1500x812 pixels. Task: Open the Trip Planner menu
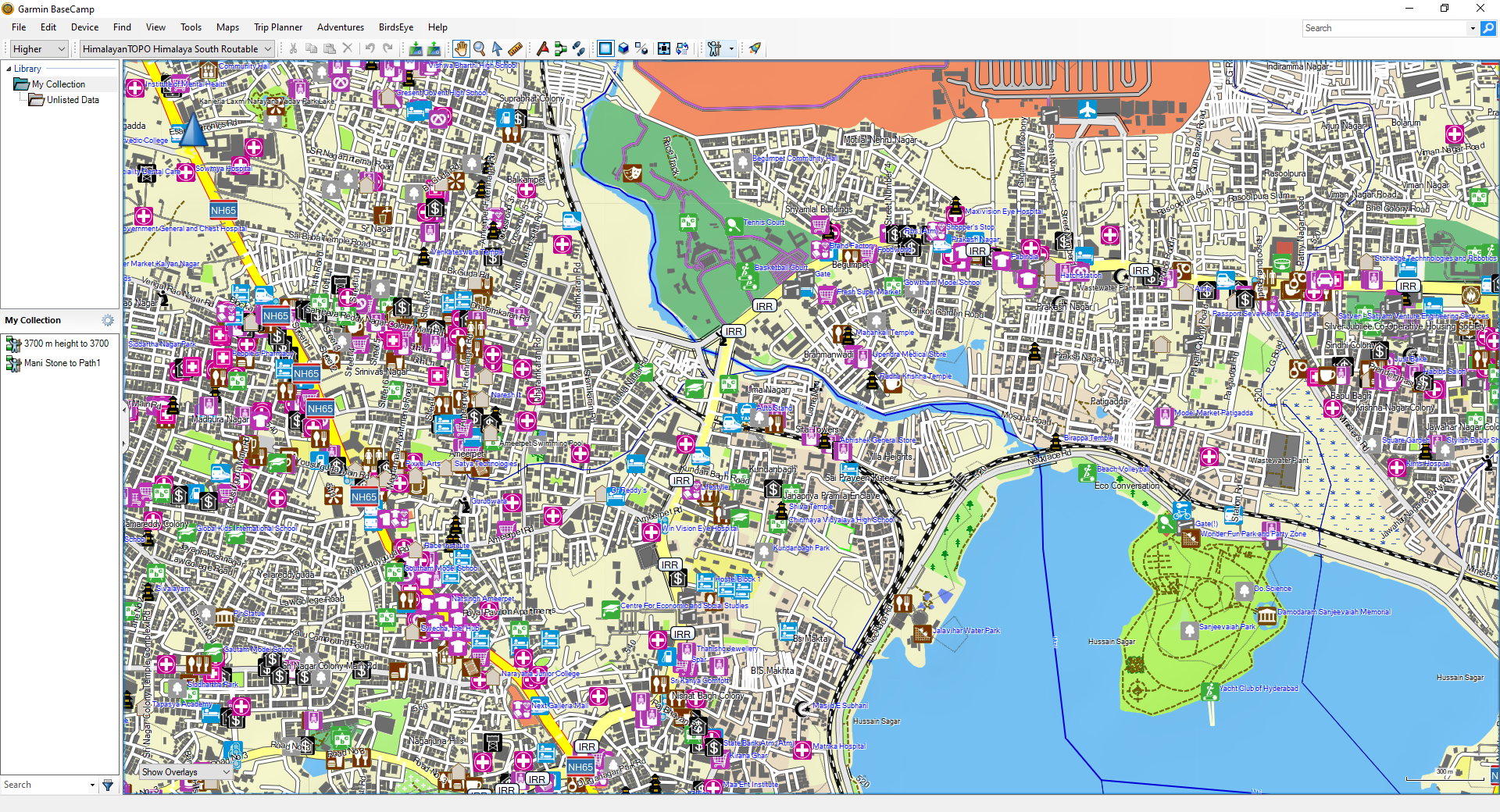(278, 27)
